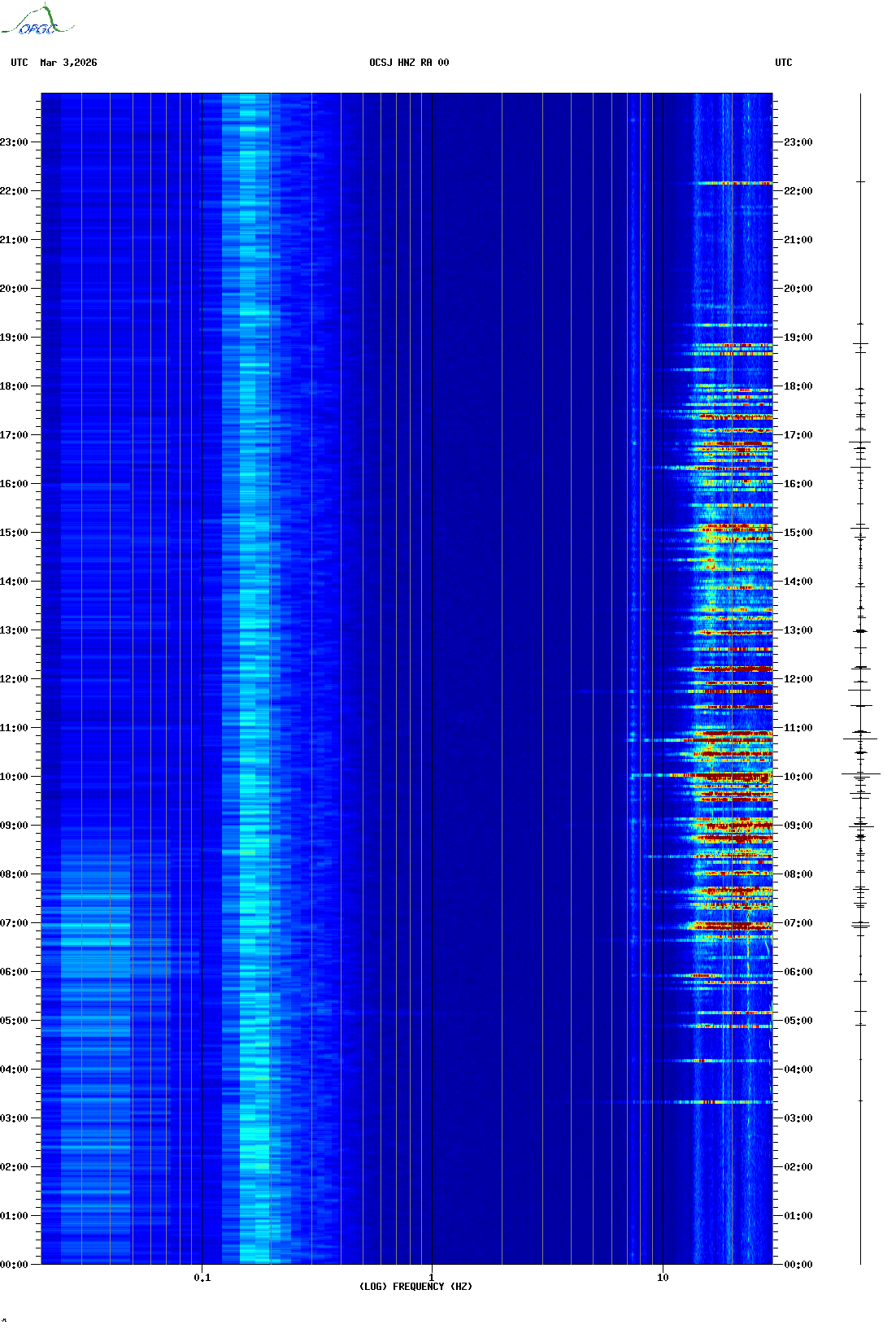The width and height of the screenshot is (896, 1329).
Task: Click the 15:00 label on the right time axis
Action: pyautogui.click(x=798, y=533)
